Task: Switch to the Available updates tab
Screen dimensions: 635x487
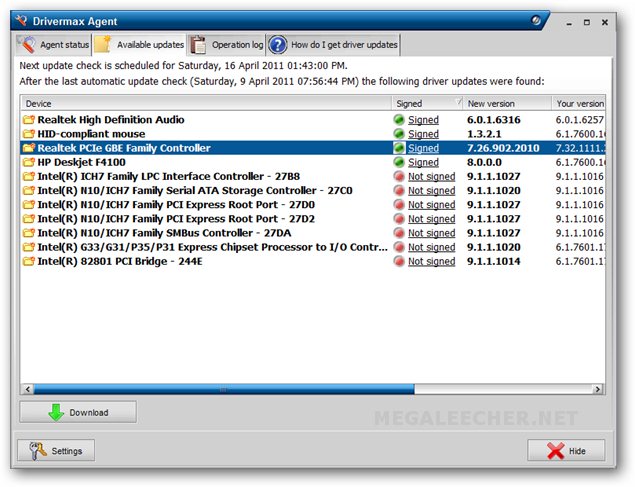Action: tap(140, 45)
